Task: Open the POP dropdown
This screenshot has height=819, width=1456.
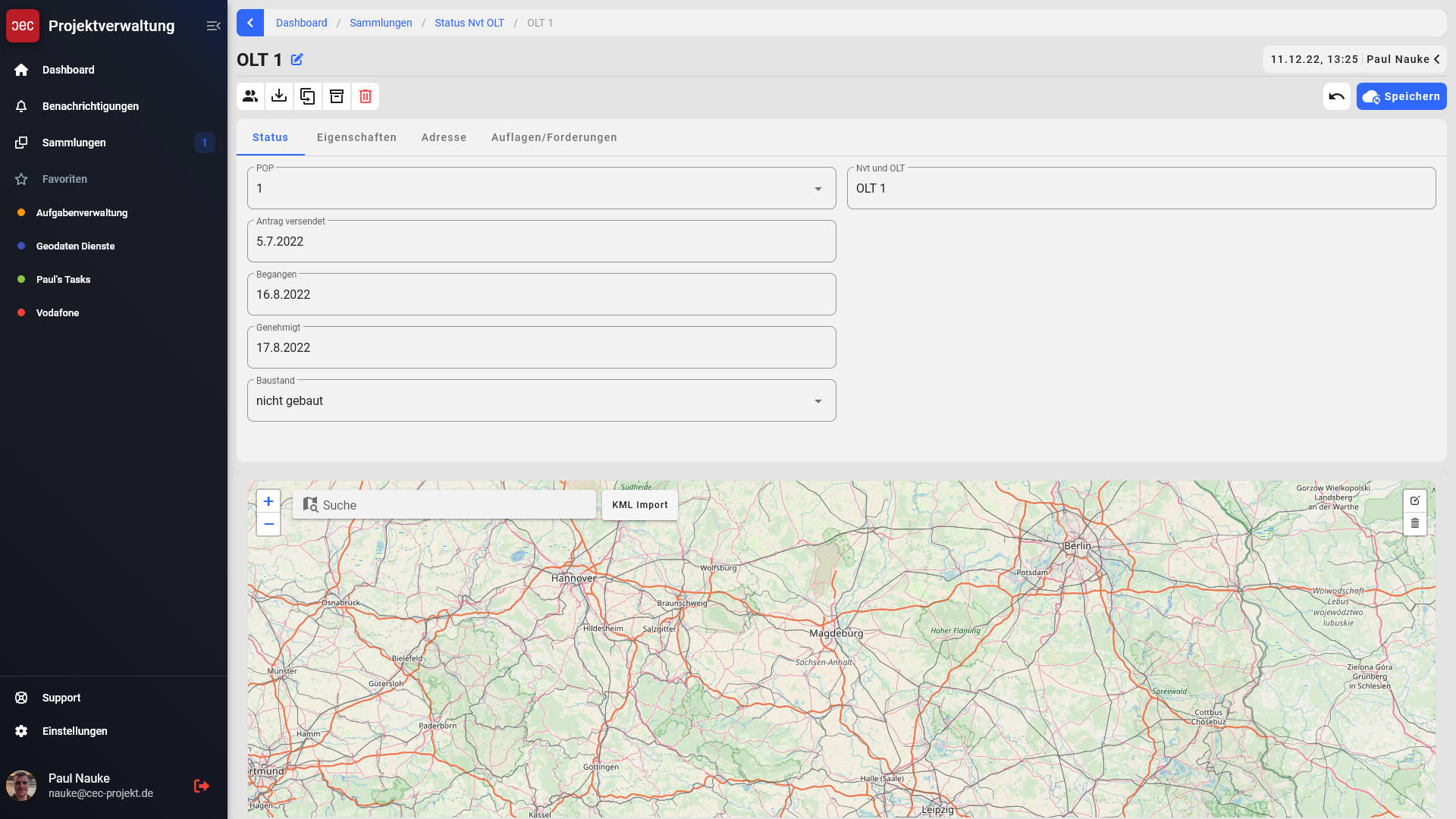Action: tap(817, 188)
